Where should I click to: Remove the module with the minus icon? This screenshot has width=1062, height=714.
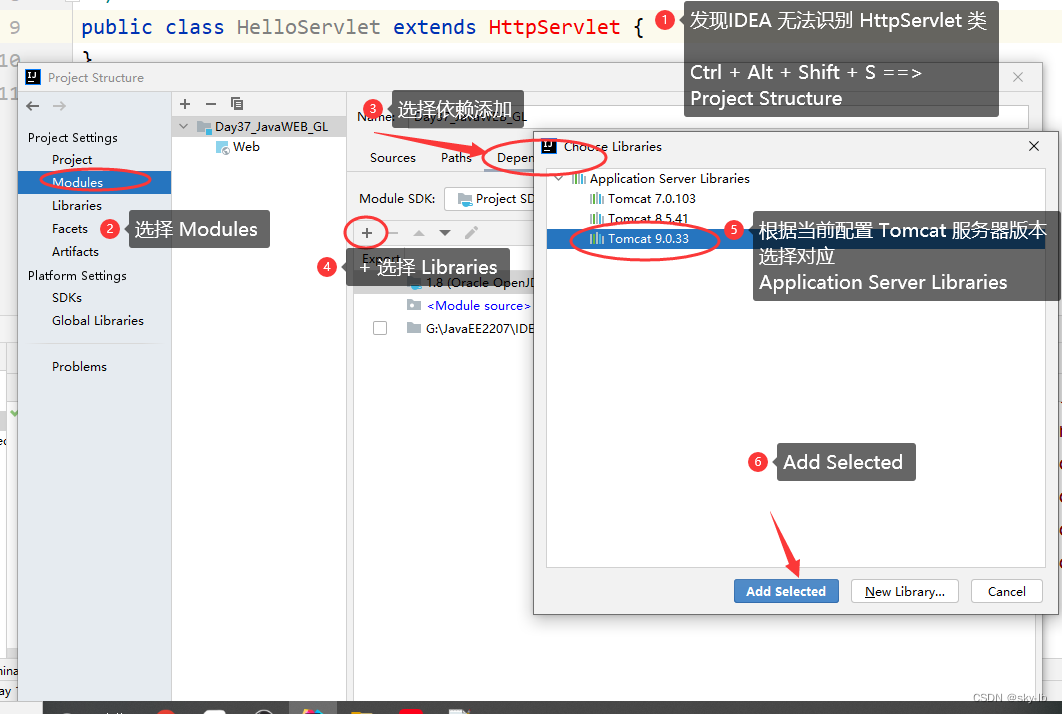pos(211,104)
